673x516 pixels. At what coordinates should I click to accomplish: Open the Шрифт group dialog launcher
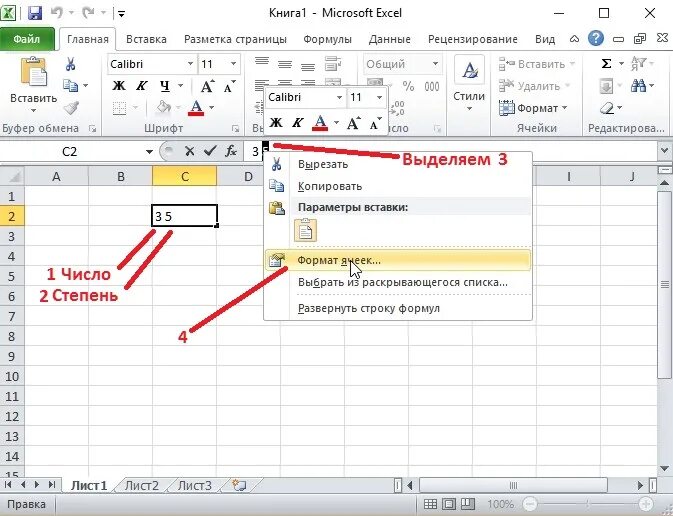[x=235, y=128]
